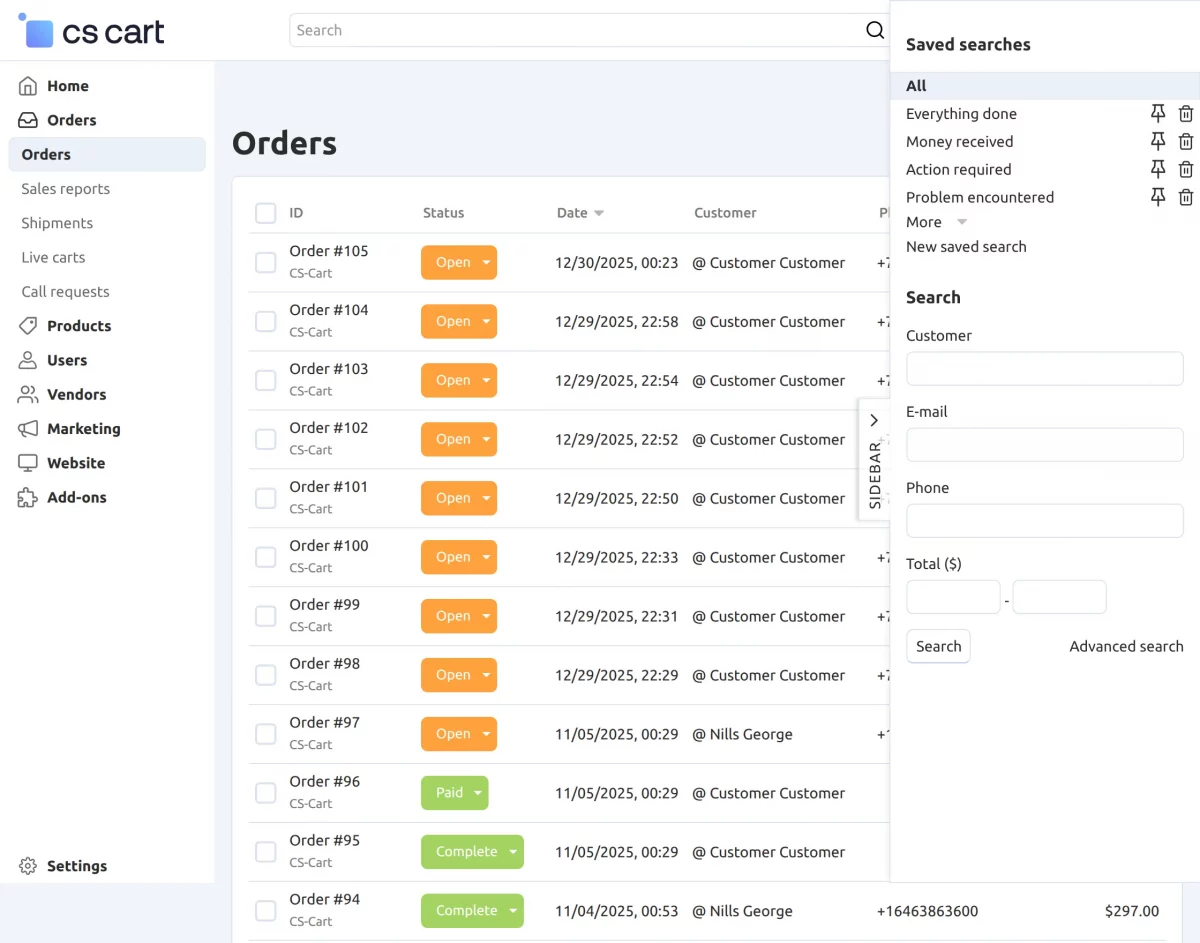Delete the Problem encountered saved search

[x=1186, y=198]
